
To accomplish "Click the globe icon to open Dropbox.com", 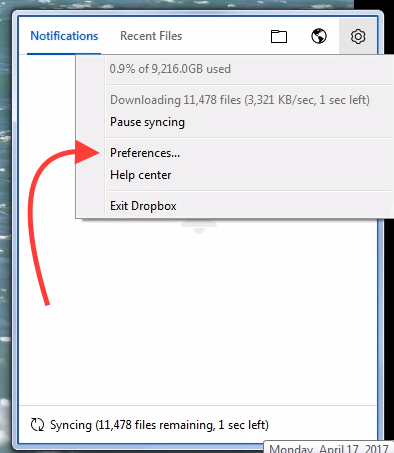I will pyautogui.click(x=319, y=36).
